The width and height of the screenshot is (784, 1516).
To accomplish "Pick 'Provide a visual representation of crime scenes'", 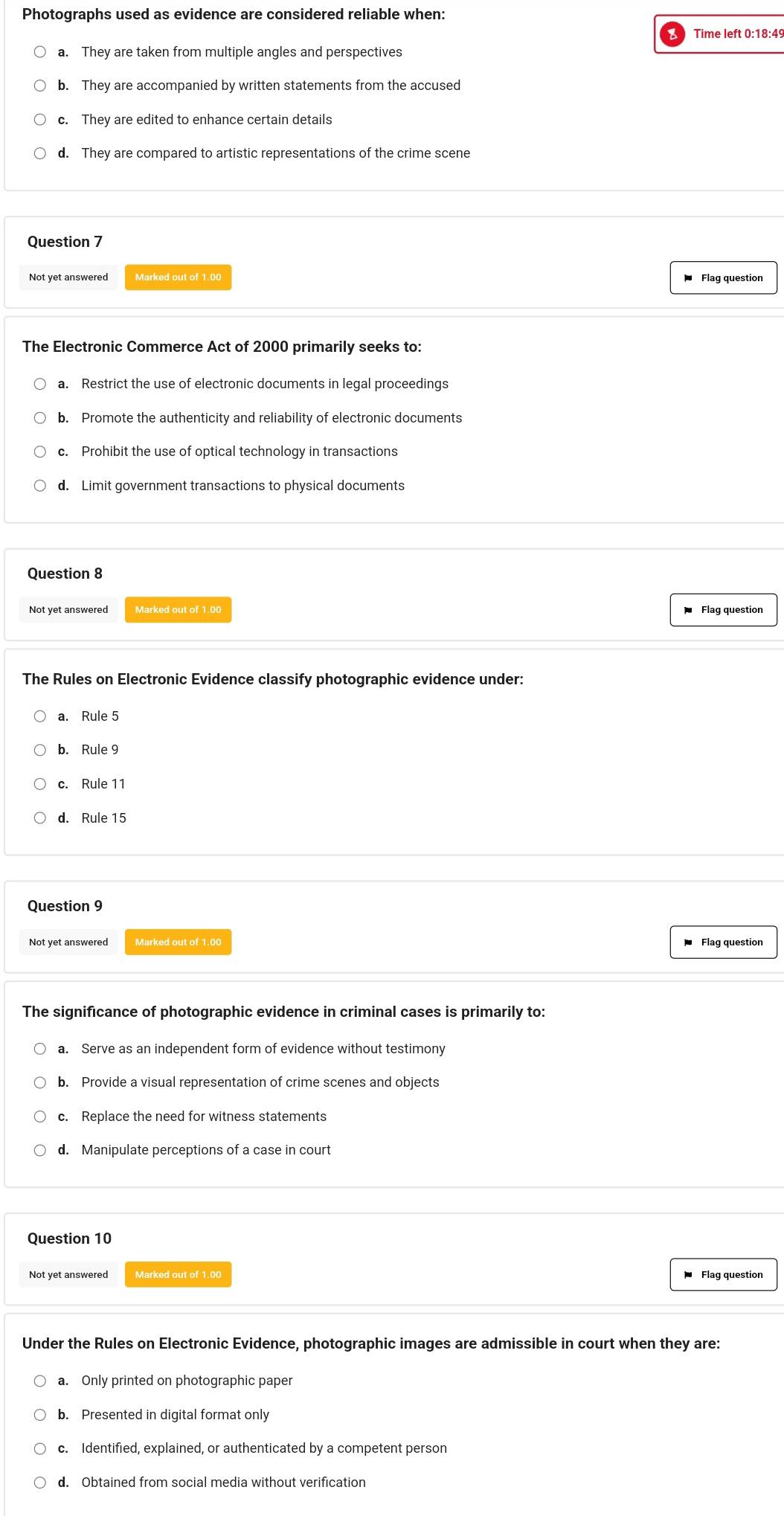I will [x=40, y=1082].
